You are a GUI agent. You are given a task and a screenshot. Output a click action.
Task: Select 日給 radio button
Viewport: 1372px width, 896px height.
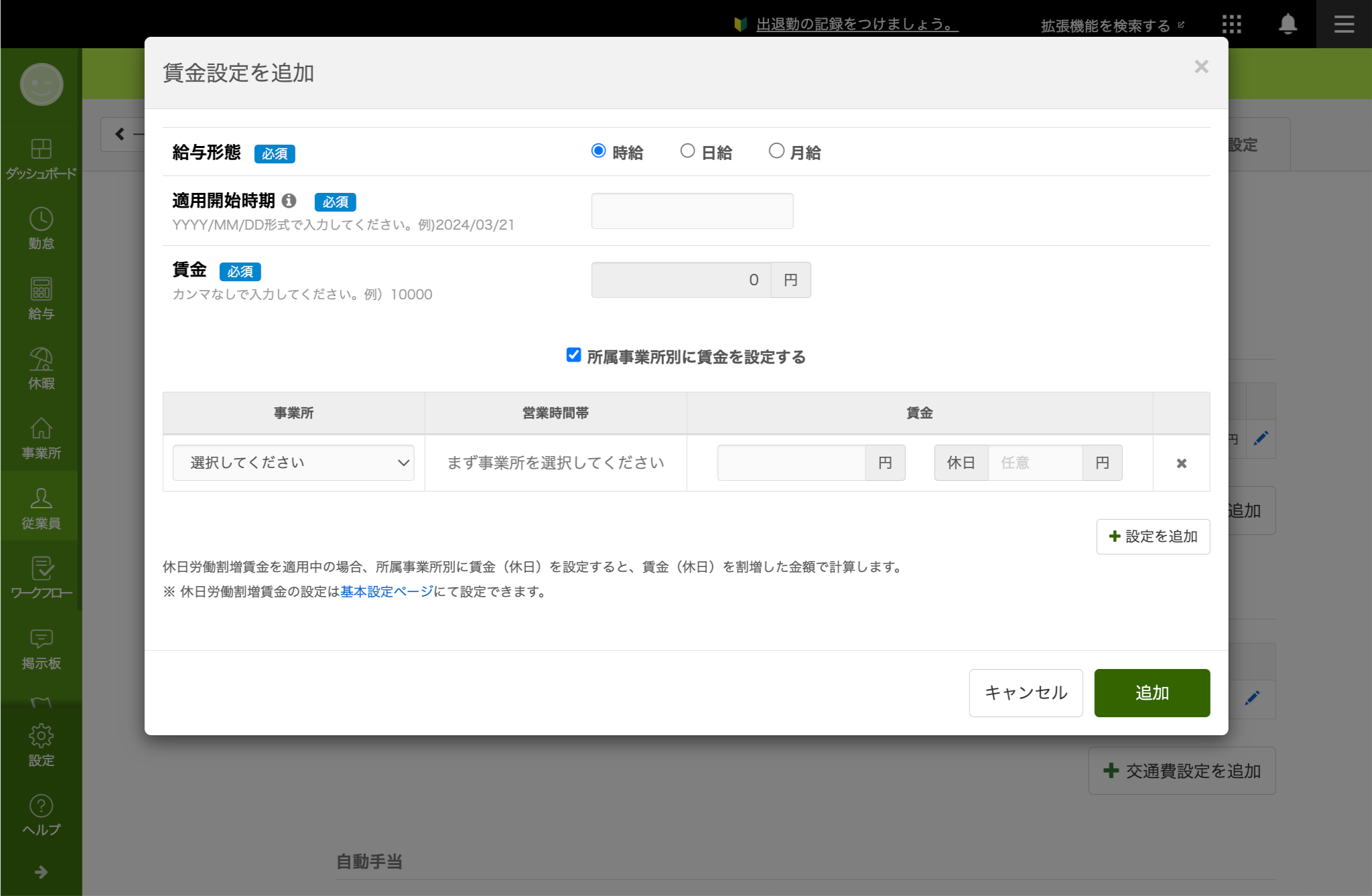click(687, 151)
